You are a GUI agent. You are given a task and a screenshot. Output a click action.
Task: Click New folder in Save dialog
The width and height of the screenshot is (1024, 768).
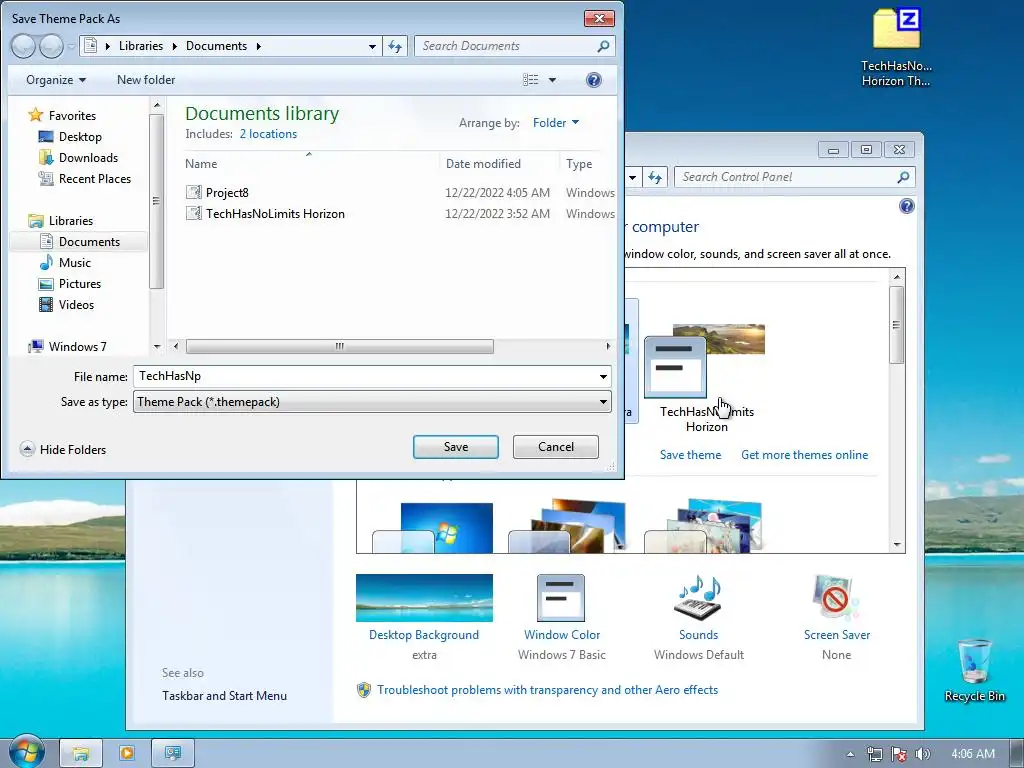146,80
